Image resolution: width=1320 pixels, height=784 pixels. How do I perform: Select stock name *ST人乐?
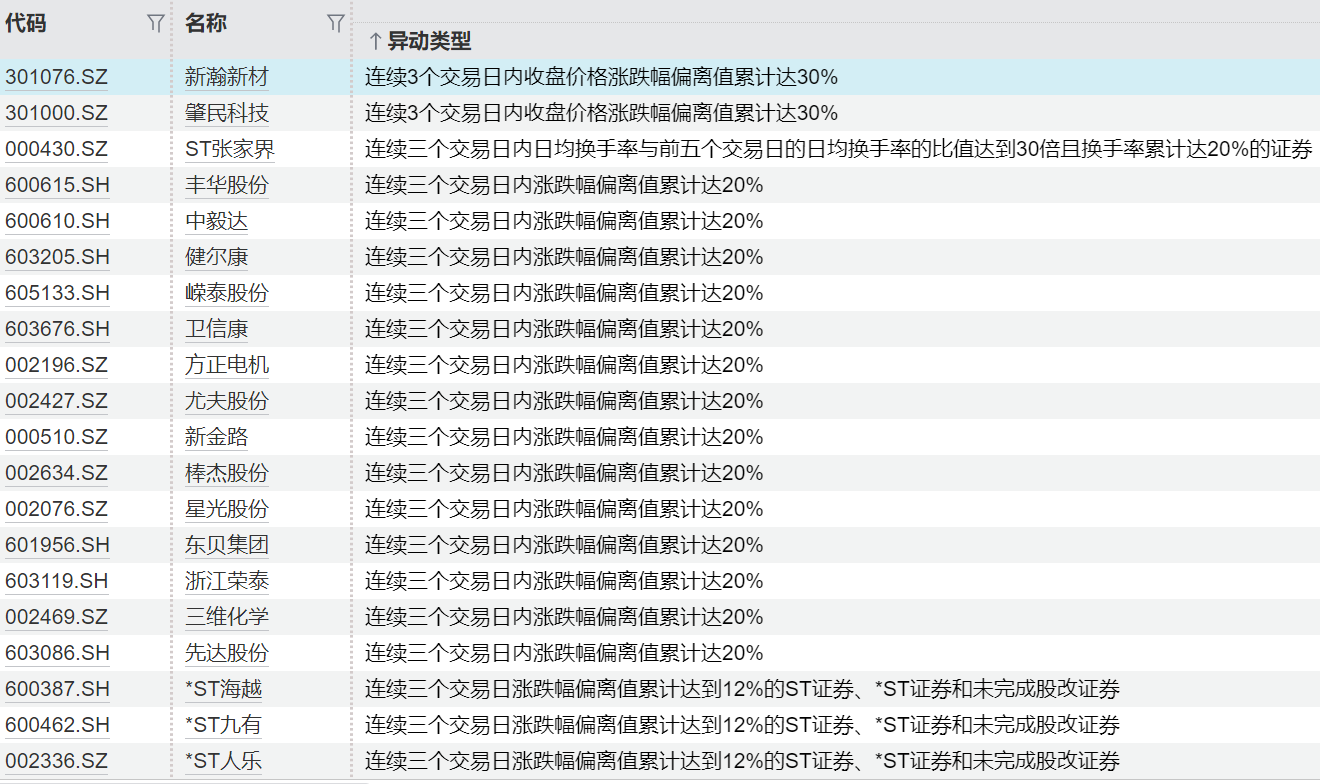[224, 761]
